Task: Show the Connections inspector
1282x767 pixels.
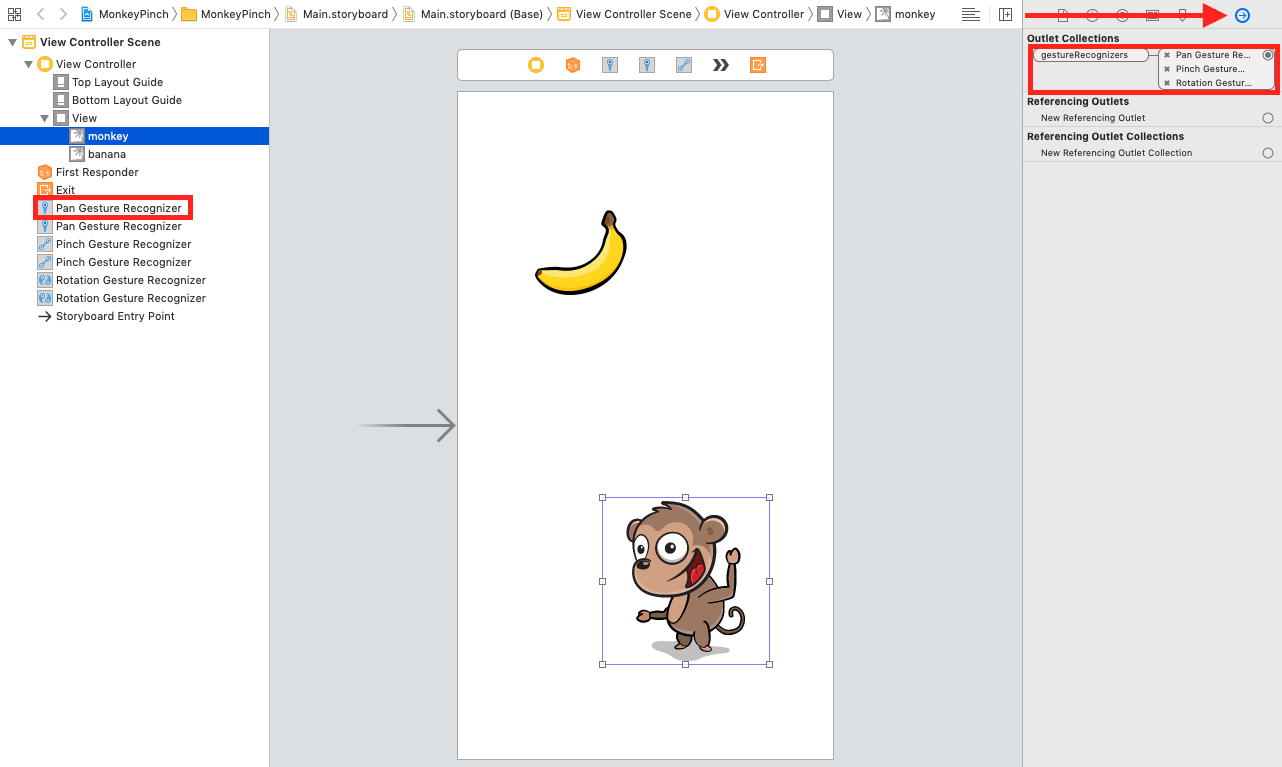Action: [x=1242, y=15]
